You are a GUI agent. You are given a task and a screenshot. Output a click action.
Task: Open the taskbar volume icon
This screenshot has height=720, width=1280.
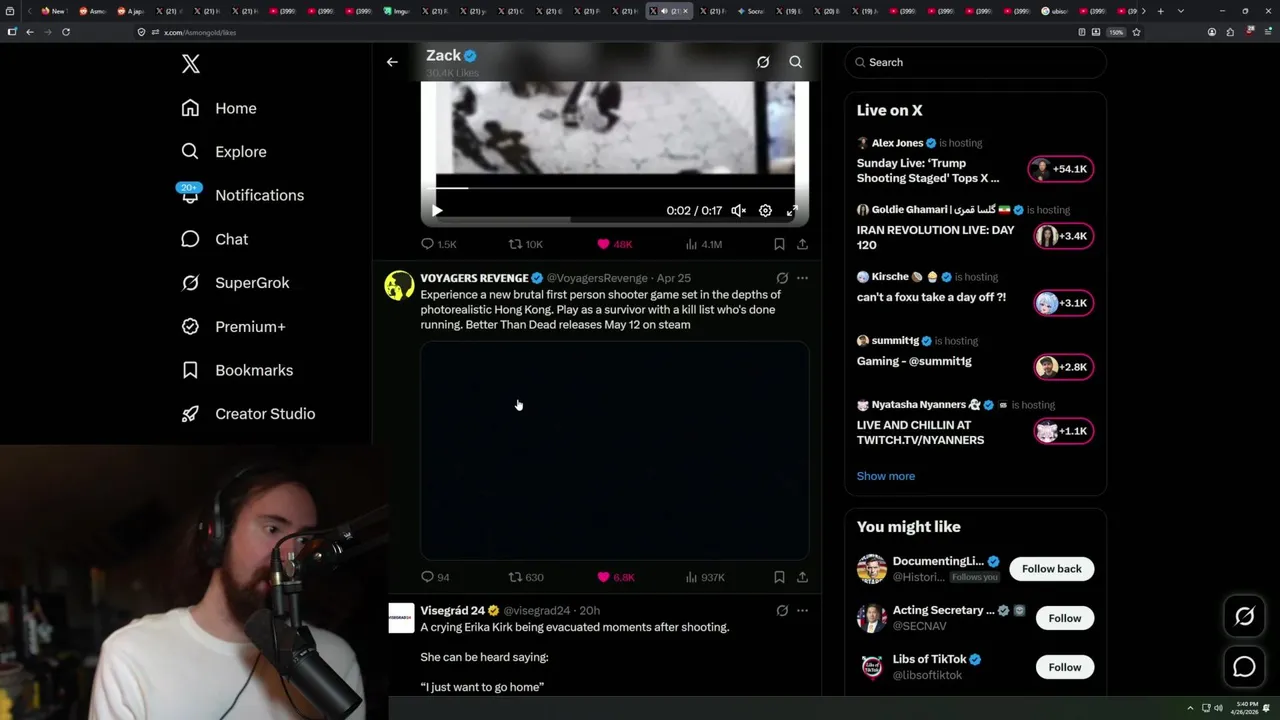coord(1218,708)
